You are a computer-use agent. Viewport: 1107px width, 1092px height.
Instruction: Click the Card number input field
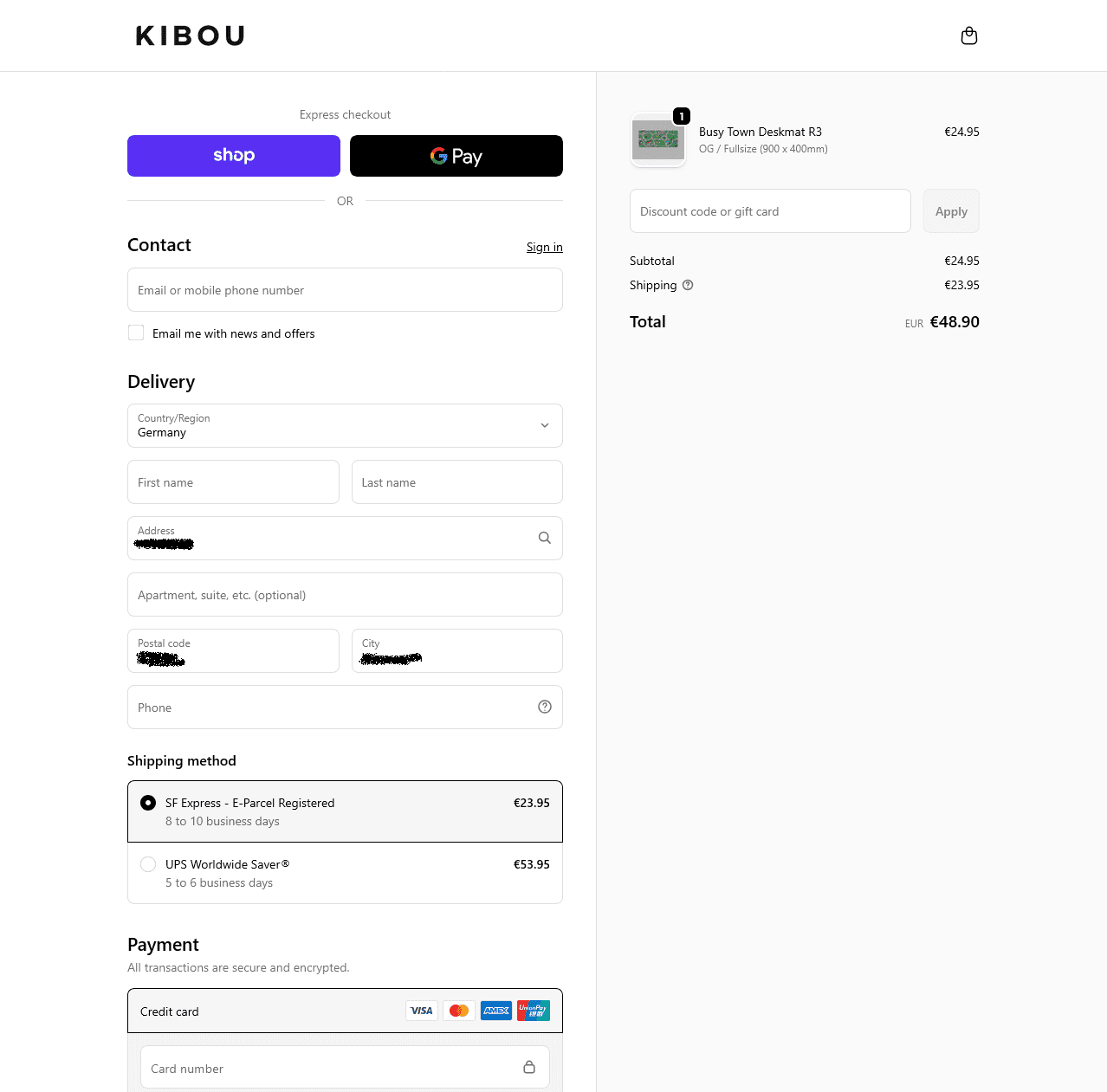point(329,1068)
